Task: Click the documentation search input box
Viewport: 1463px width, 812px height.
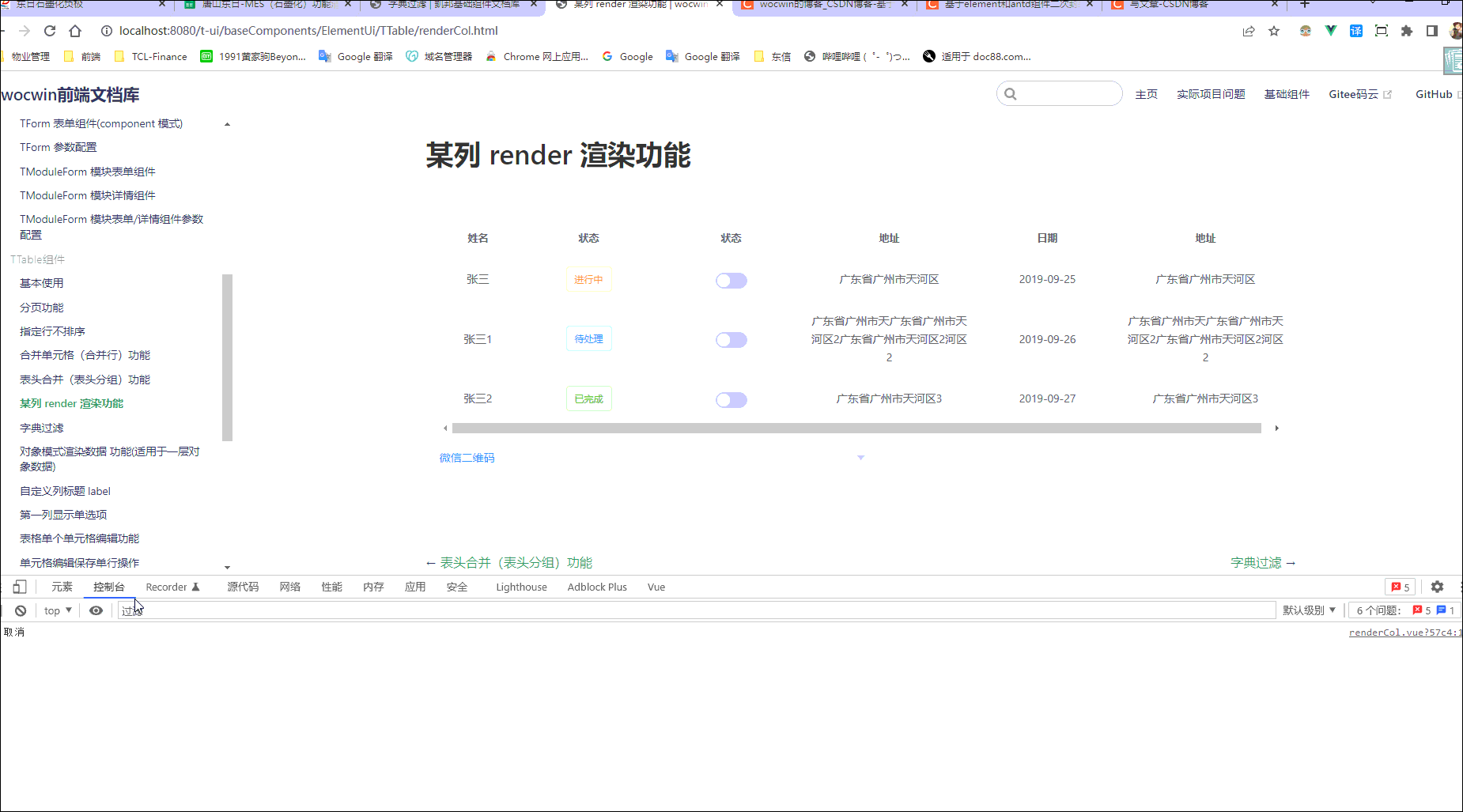Action: point(1060,93)
